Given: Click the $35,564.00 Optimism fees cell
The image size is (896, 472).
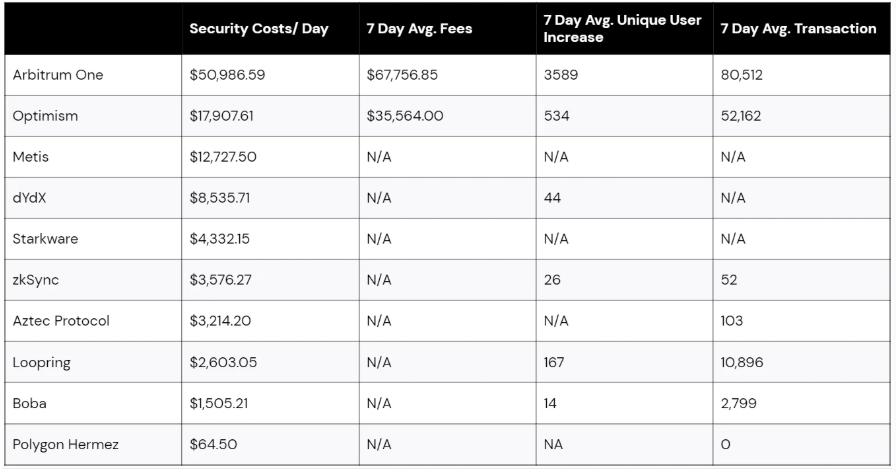Looking at the screenshot, I should [x=405, y=116].
